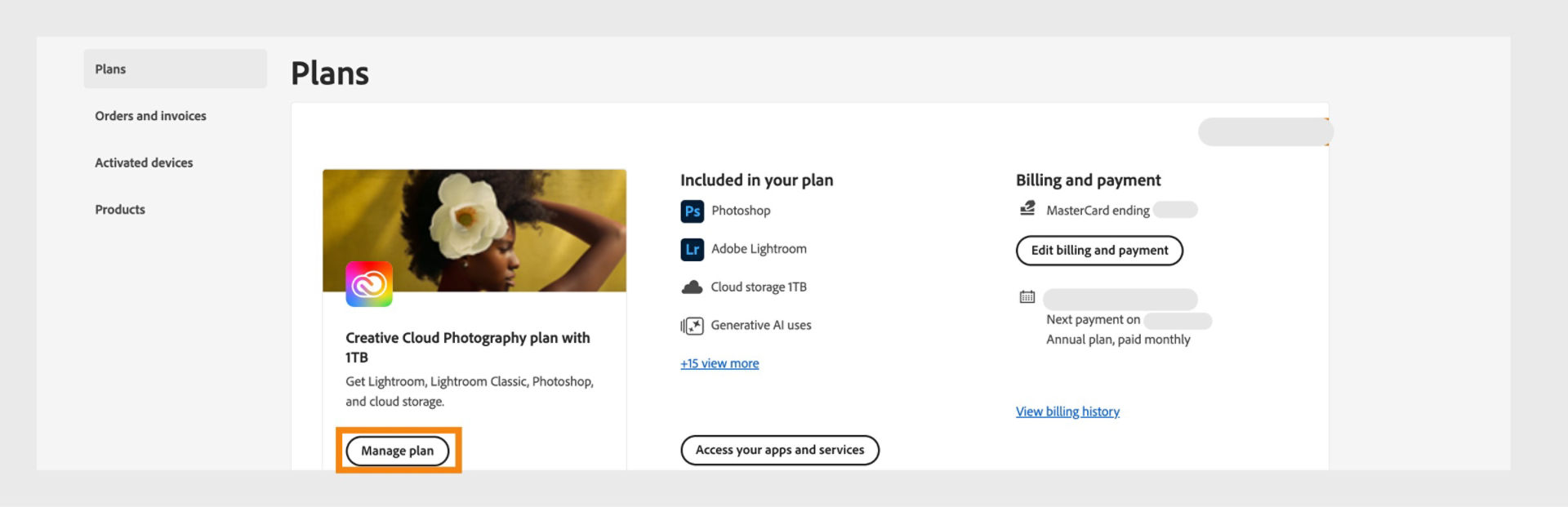Image resolution: width=1568 pixels, height=507 pixels.
Task: Click the cloud storage icon
Action: pyautogui.click(x=692, y=287)
